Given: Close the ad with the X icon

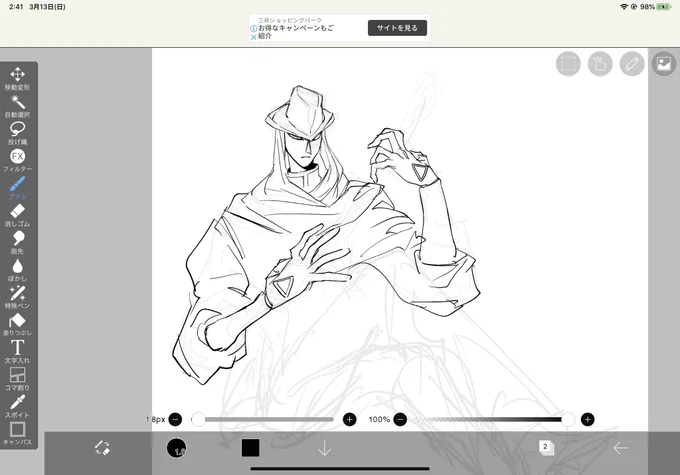Looking at the screenshot, I should point(254,37).
